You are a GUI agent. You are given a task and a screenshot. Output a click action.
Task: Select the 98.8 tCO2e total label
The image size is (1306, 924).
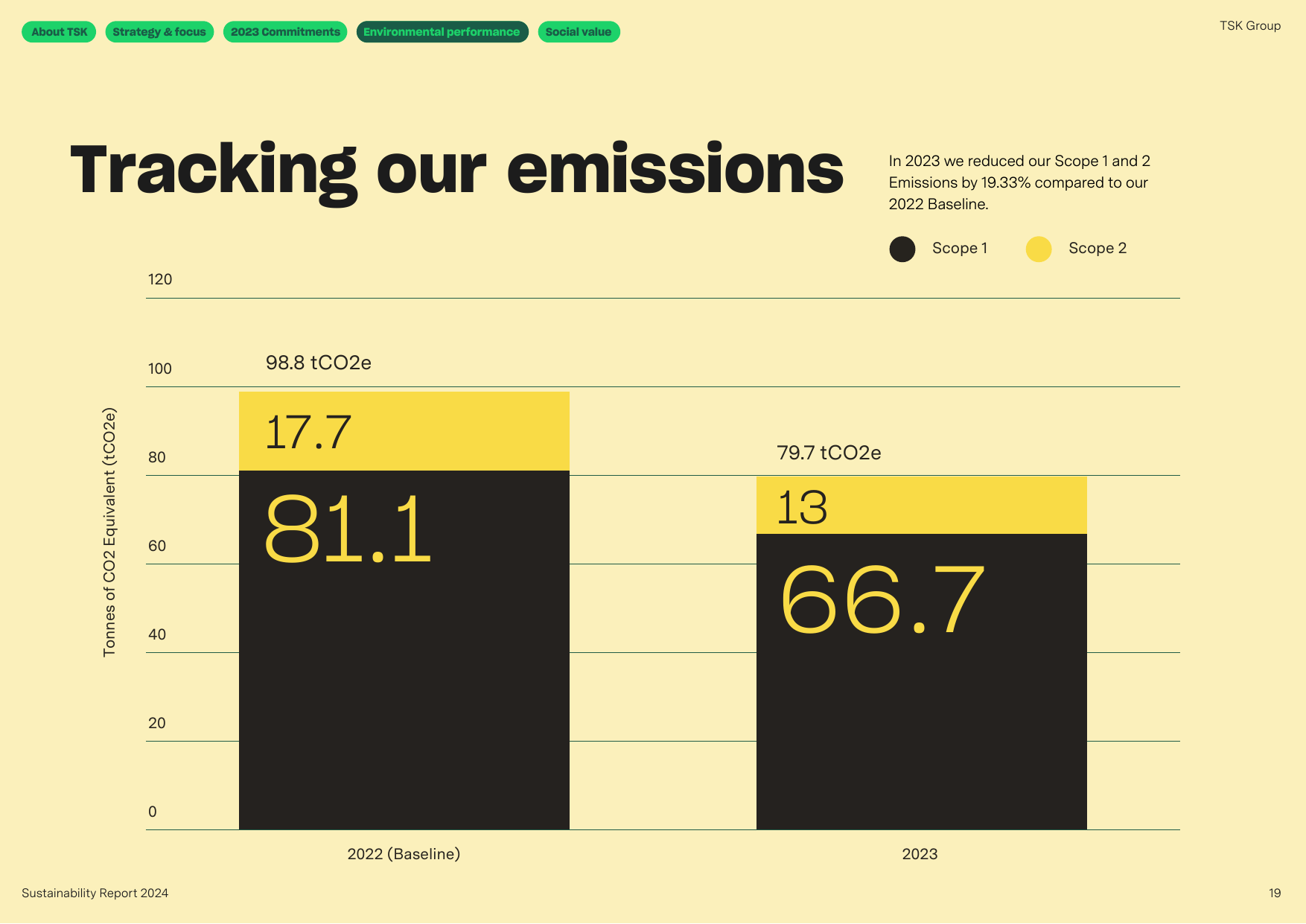[x=319, y=363]
